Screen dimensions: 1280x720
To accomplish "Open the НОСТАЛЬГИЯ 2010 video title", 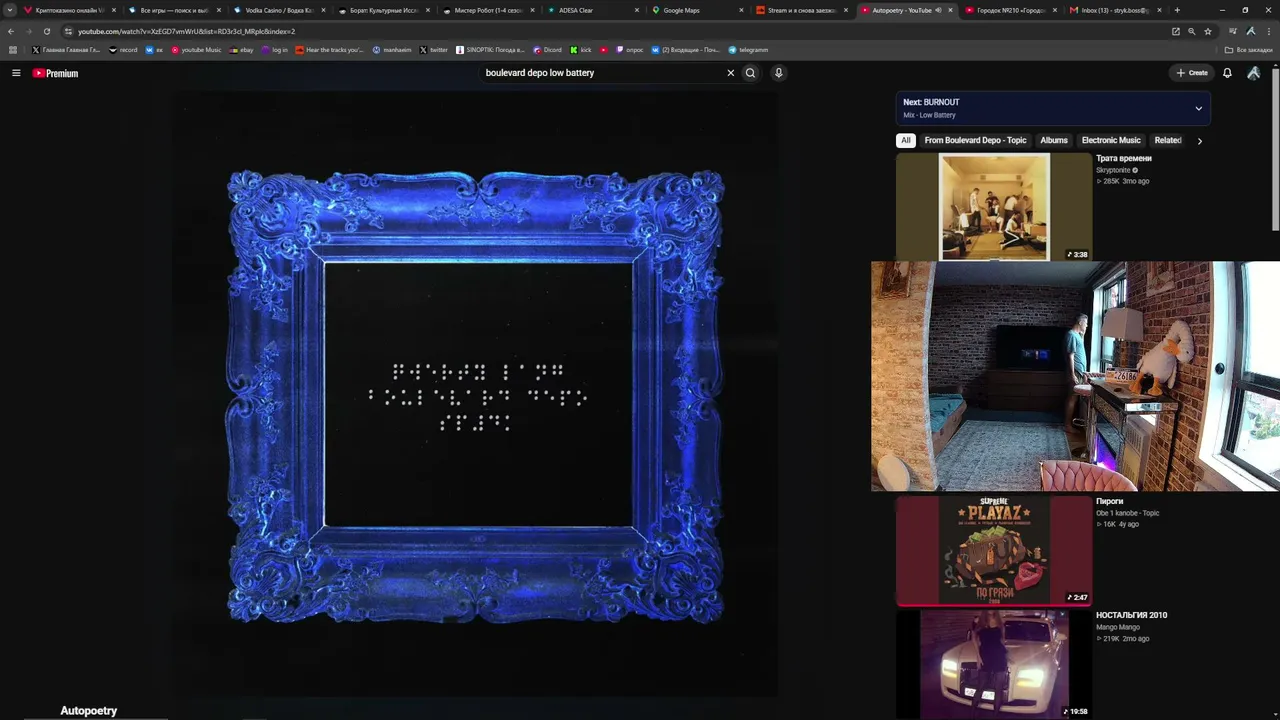I will coord(1131,616).
